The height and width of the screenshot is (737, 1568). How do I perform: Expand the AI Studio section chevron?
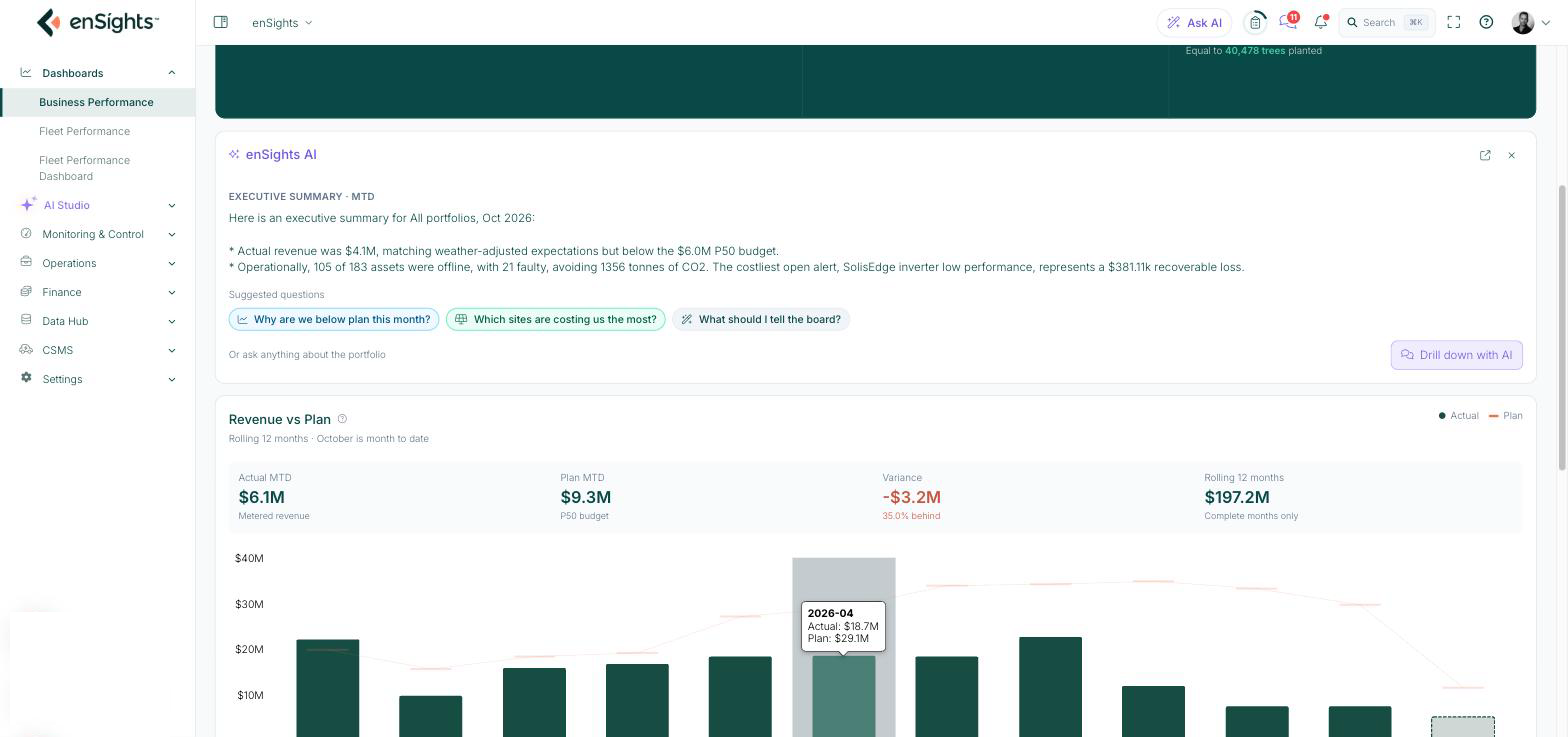pyautogui.click(x=171, y=205)
